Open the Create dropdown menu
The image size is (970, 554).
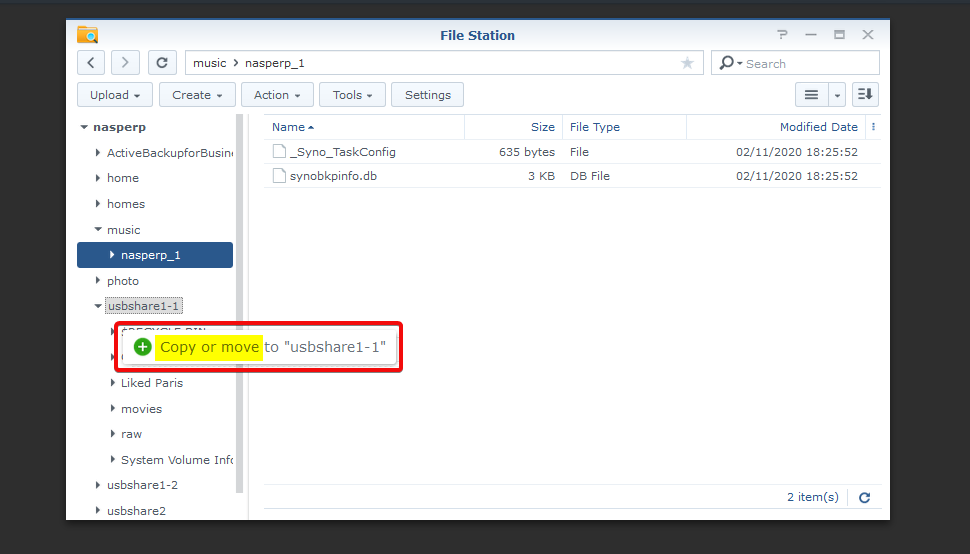tap(197, 95)
